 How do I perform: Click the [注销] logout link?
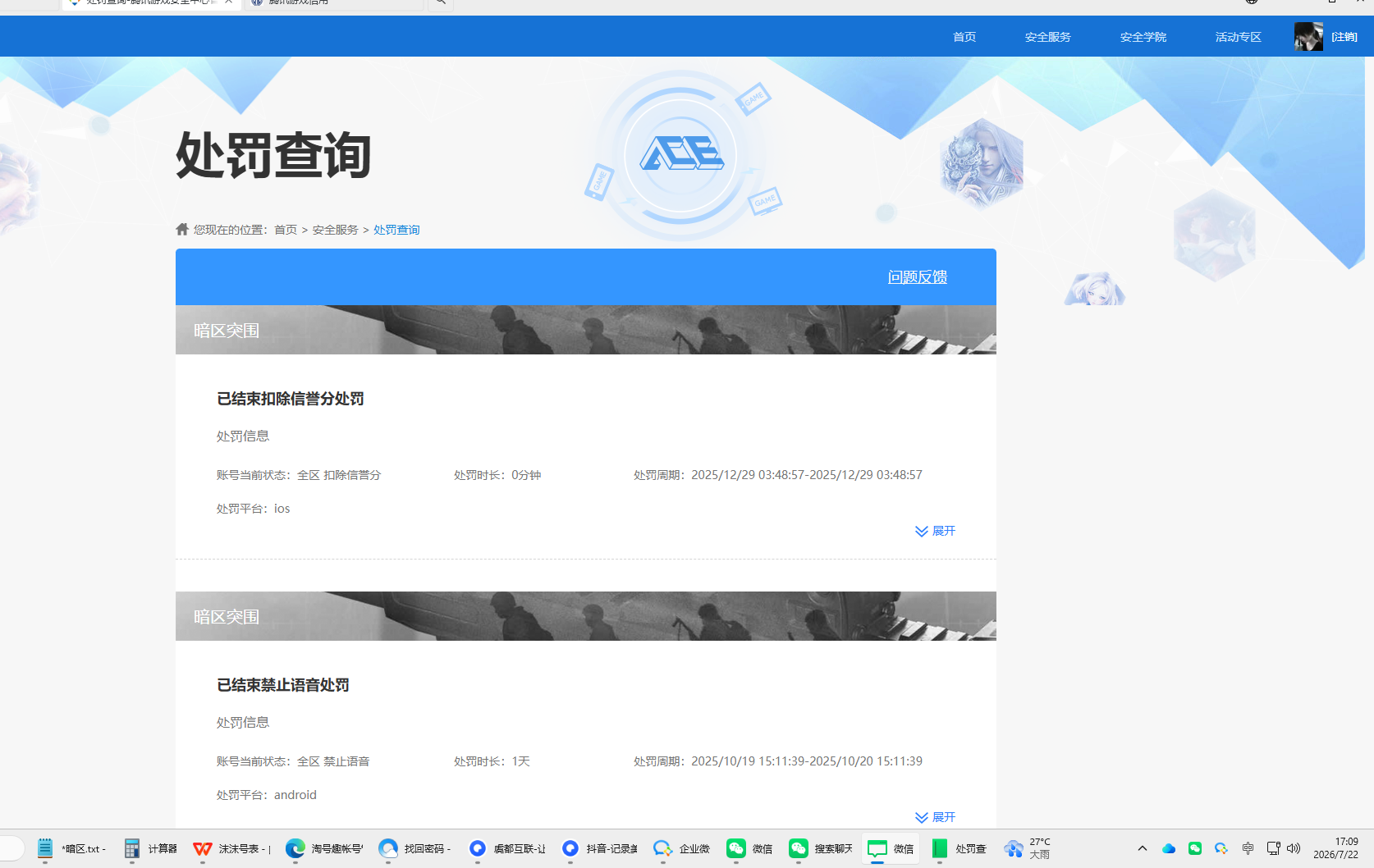(1344, 37)
